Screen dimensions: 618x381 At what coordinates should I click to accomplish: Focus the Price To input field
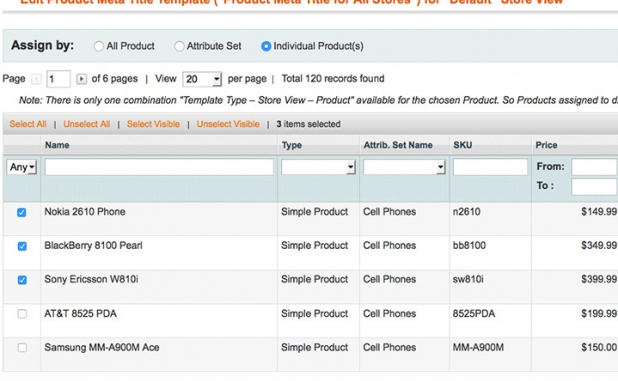pos(594,187)
